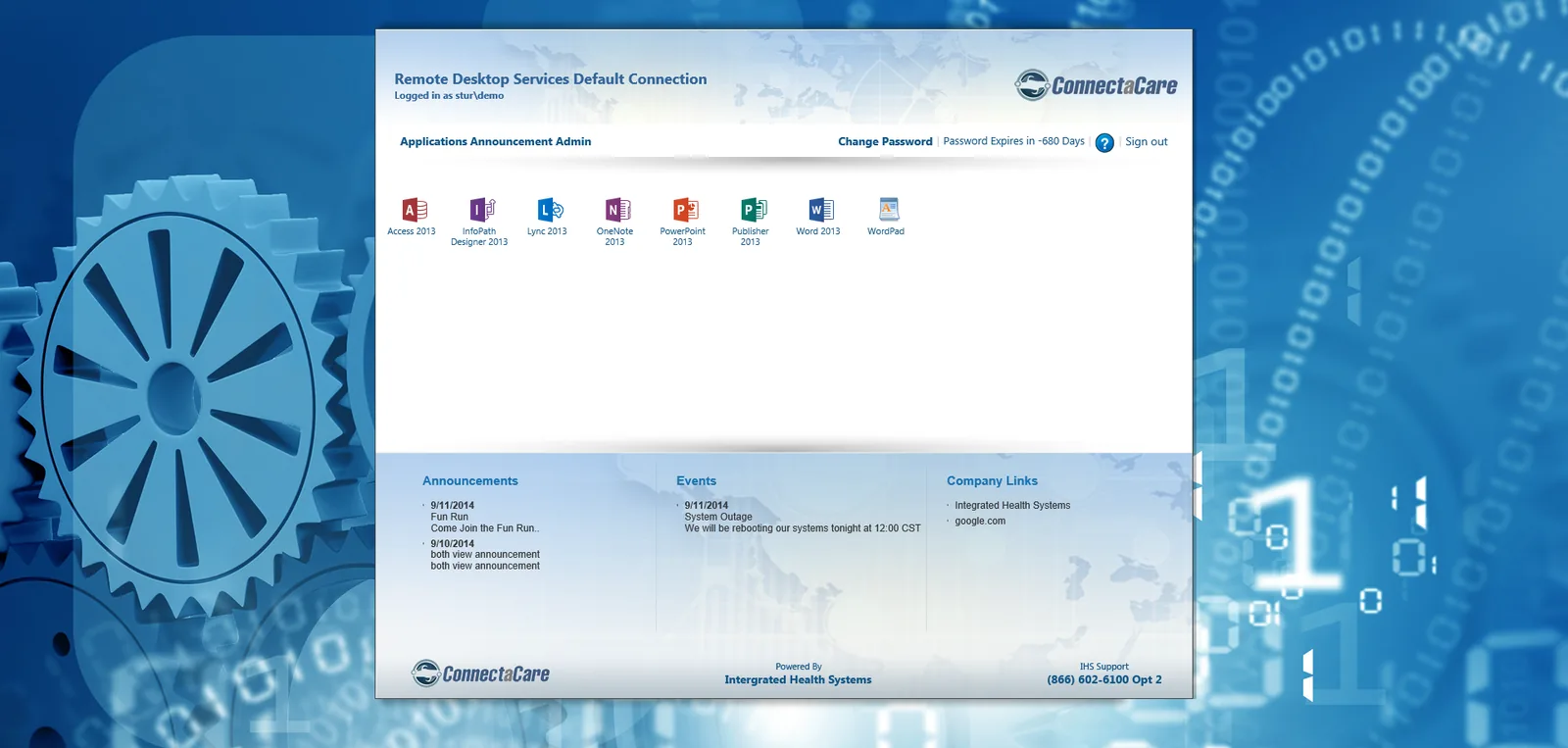1568x748 pixels.
Task: Click the Company Links heading
Action: pos(992,481)
